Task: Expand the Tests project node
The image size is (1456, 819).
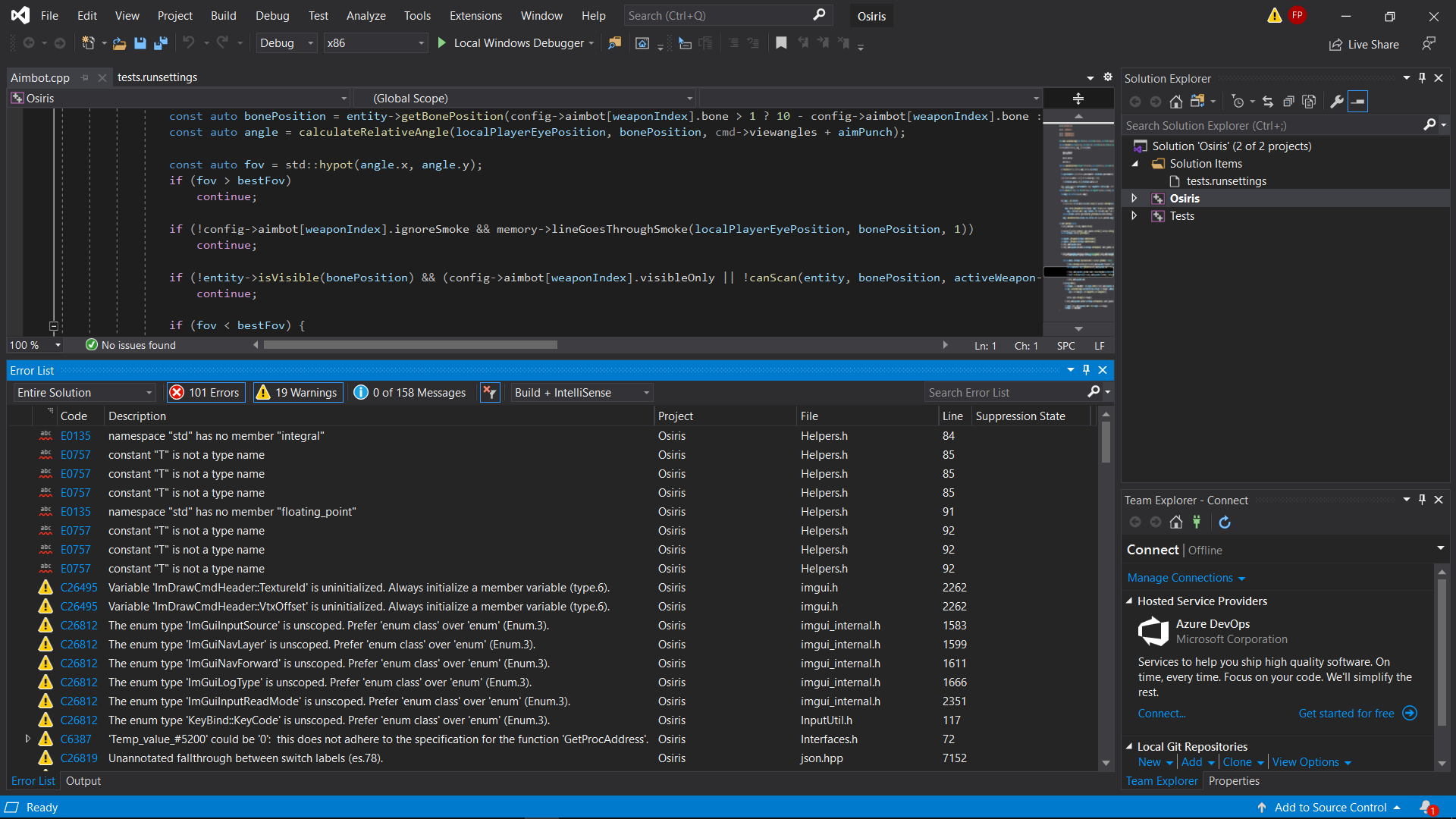Action: pyautogui.click(x=1134, y=215)
